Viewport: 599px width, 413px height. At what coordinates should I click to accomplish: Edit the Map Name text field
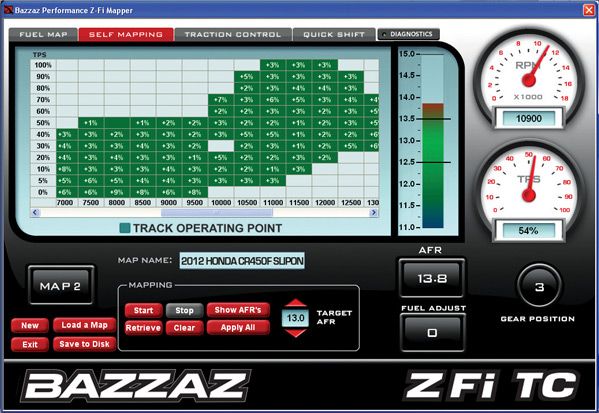242,261
